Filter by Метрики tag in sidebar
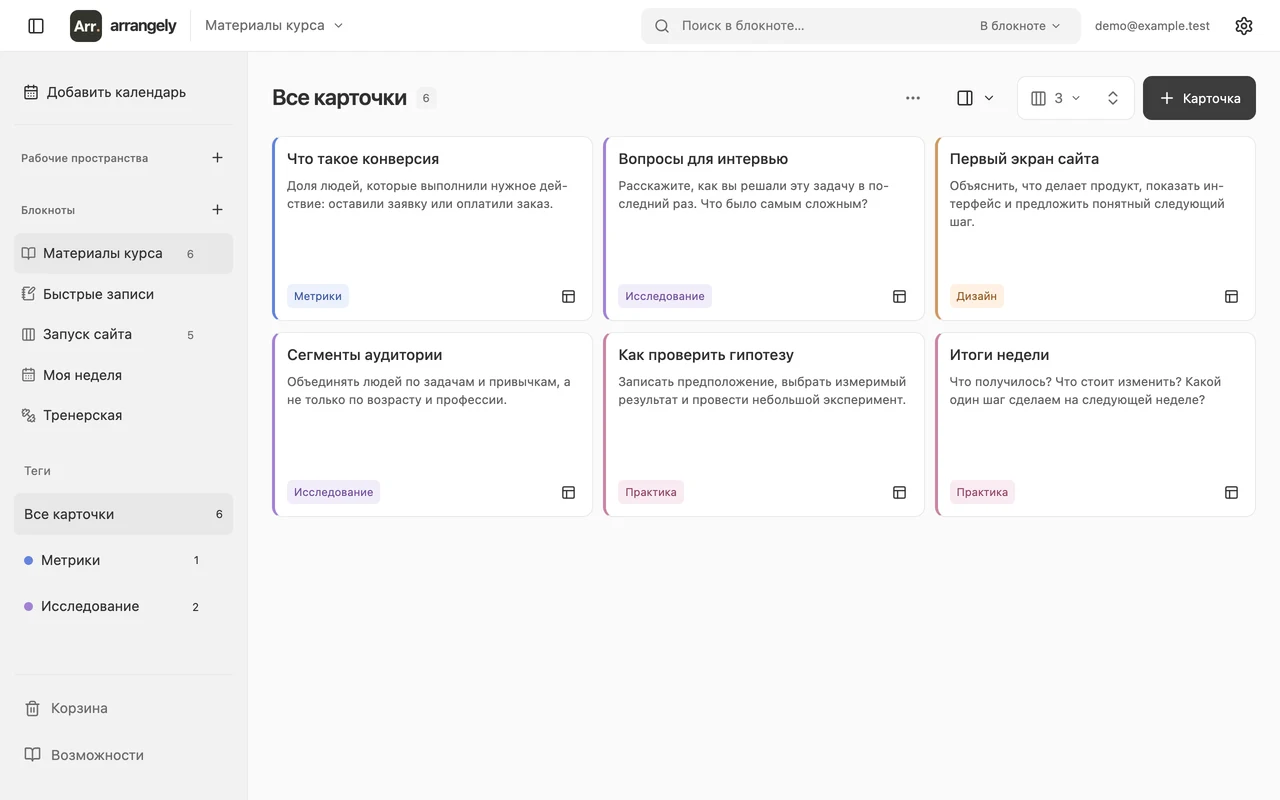 coord(123,560)
